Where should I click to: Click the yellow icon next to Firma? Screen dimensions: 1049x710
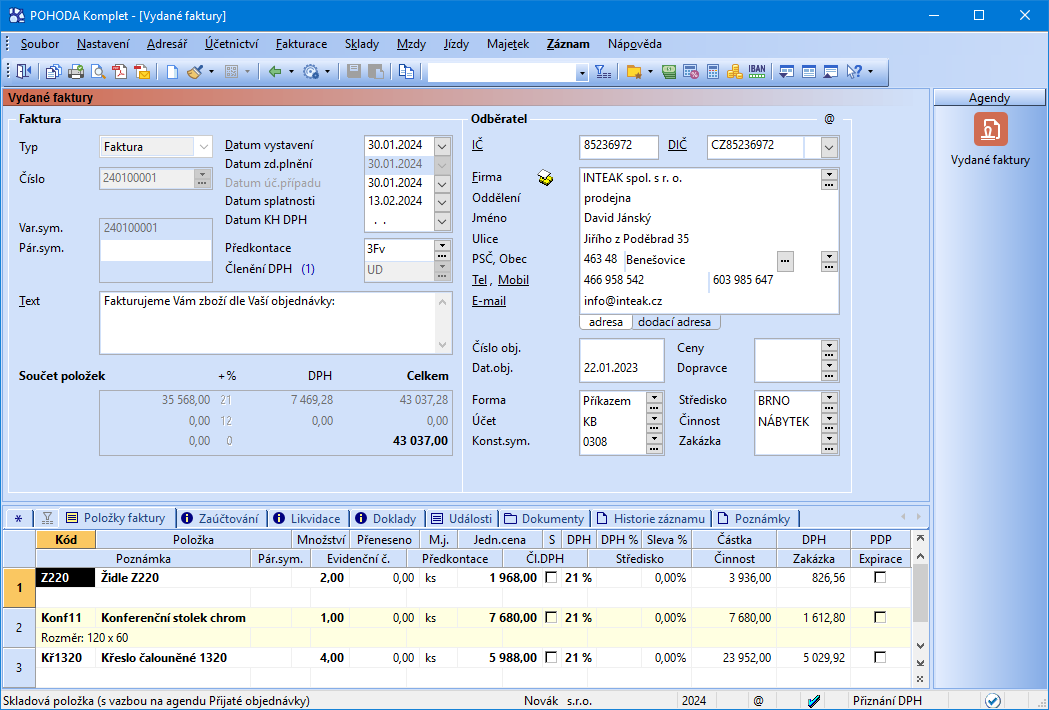[x=545, y=178]
